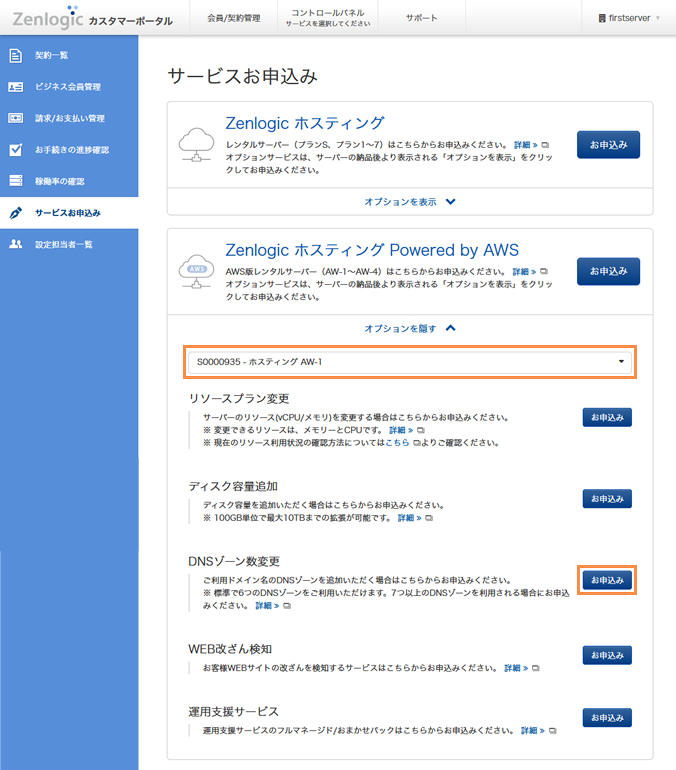Click external link icon after WEB改ざん検知 詳細
The height and width of the screenshot is (770, 676).
536,668
